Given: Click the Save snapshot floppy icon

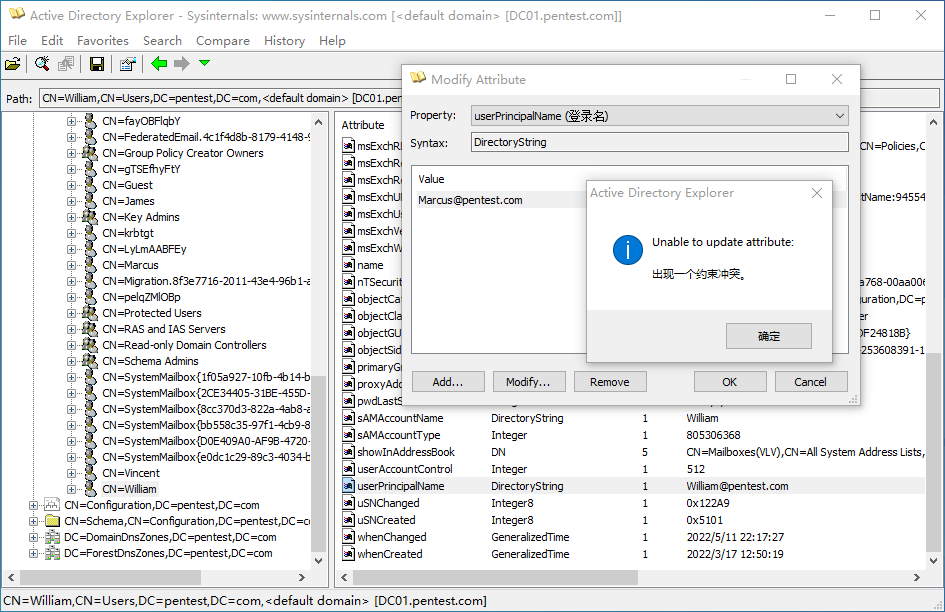Looking at the screenshot, I should tap(96, 63).
